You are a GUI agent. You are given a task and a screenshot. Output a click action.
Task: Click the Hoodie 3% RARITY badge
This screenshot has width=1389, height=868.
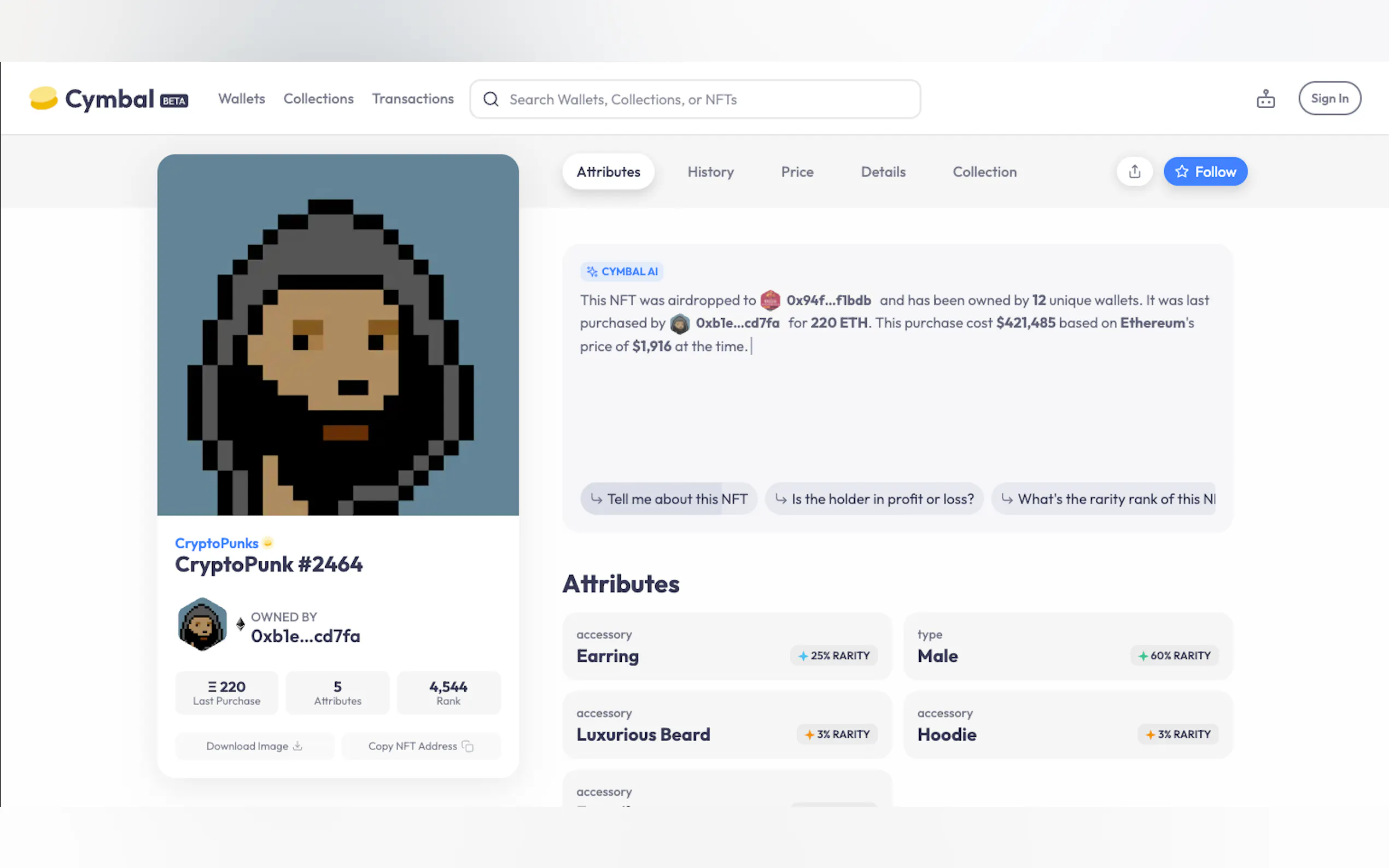click(1178, 734)
